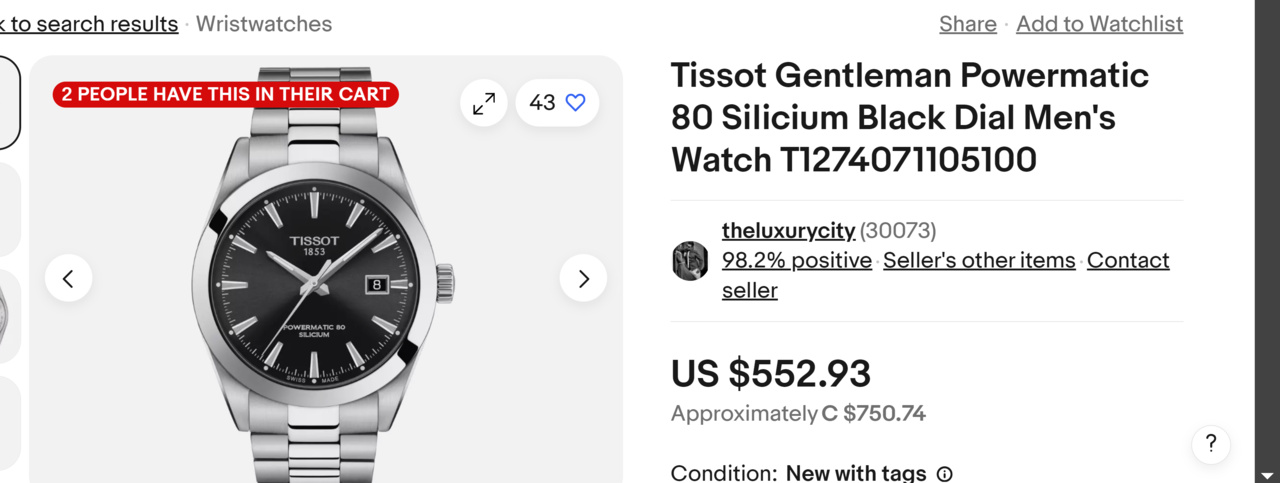Open Wristwatches breadcrumb category
1280x483 pixels.
click(264, 24)
